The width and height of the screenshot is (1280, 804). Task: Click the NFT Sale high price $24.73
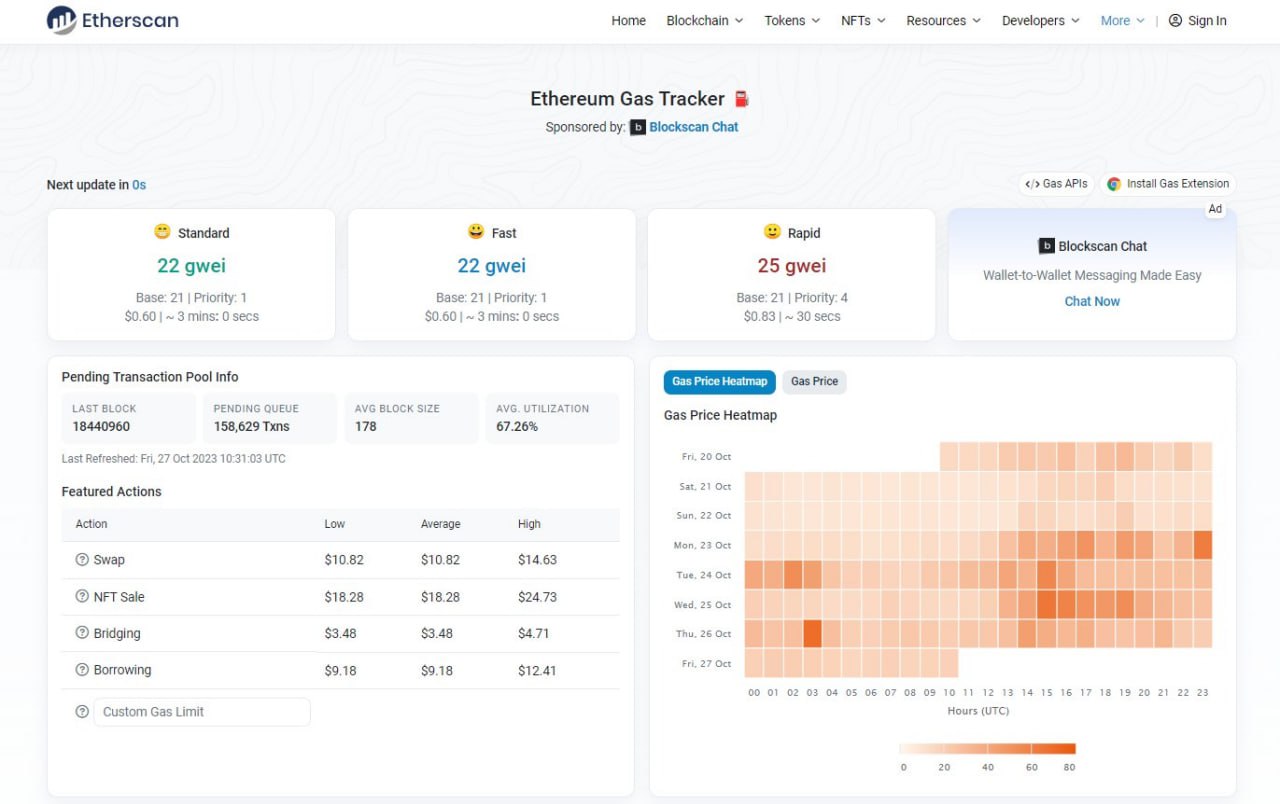click(x=537, y=597)
